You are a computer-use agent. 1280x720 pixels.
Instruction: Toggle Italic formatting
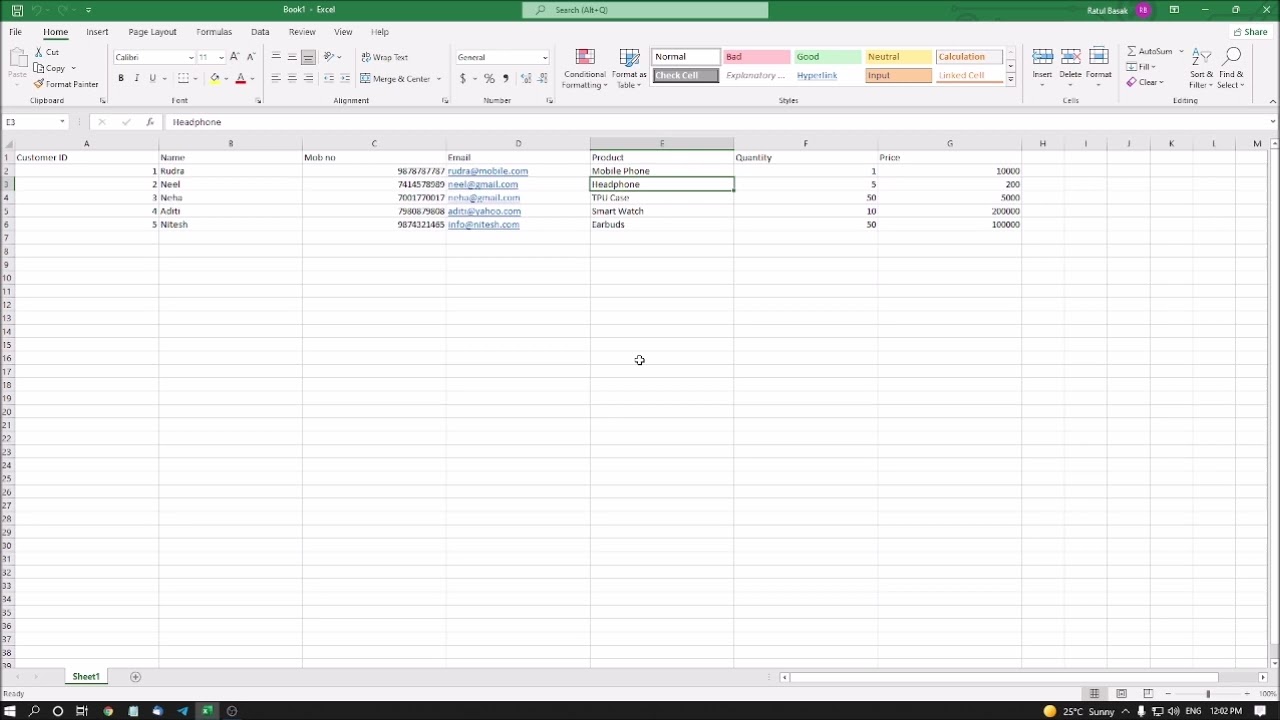point(137,78)
